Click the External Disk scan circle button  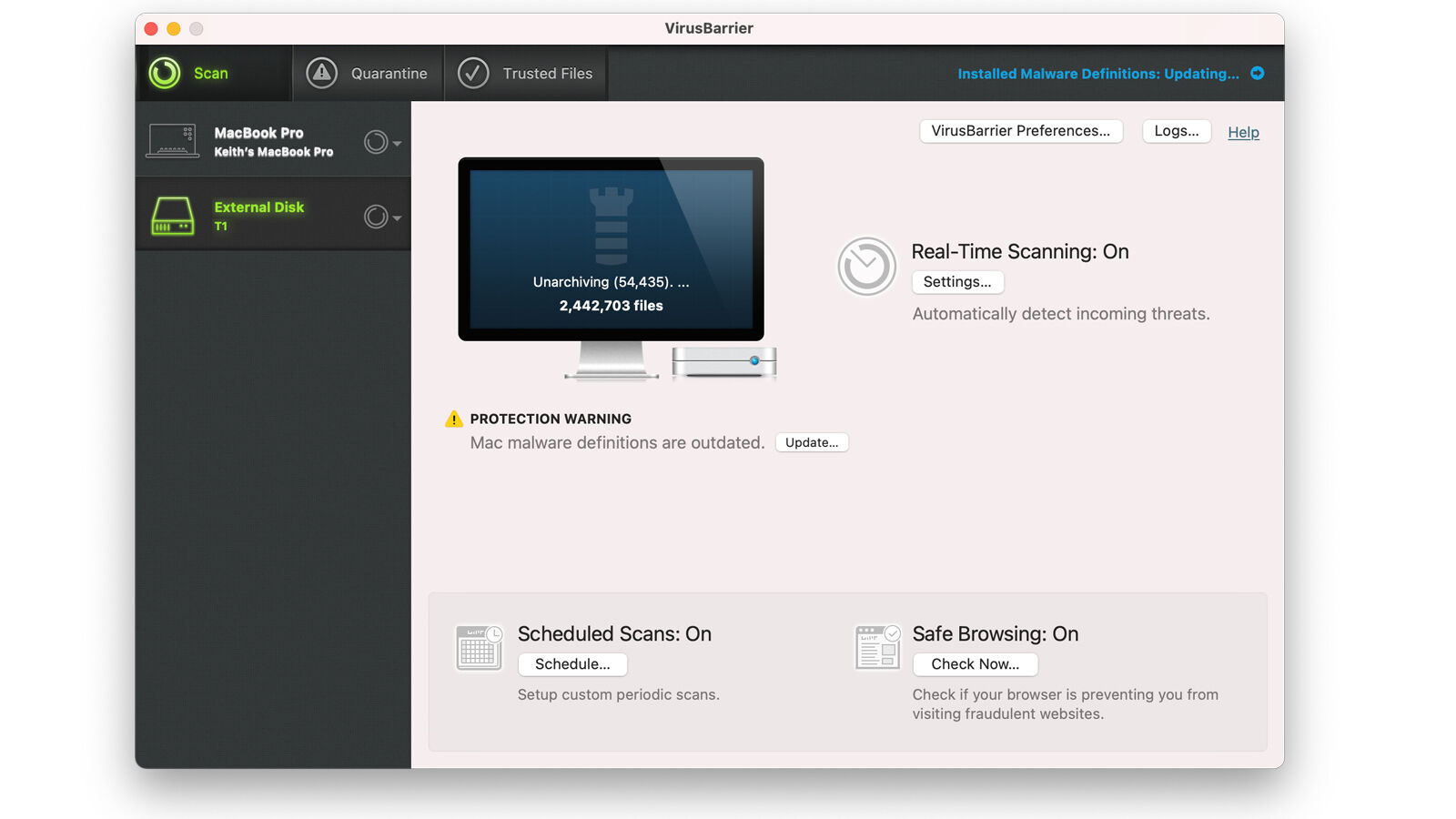coord(376,217)
